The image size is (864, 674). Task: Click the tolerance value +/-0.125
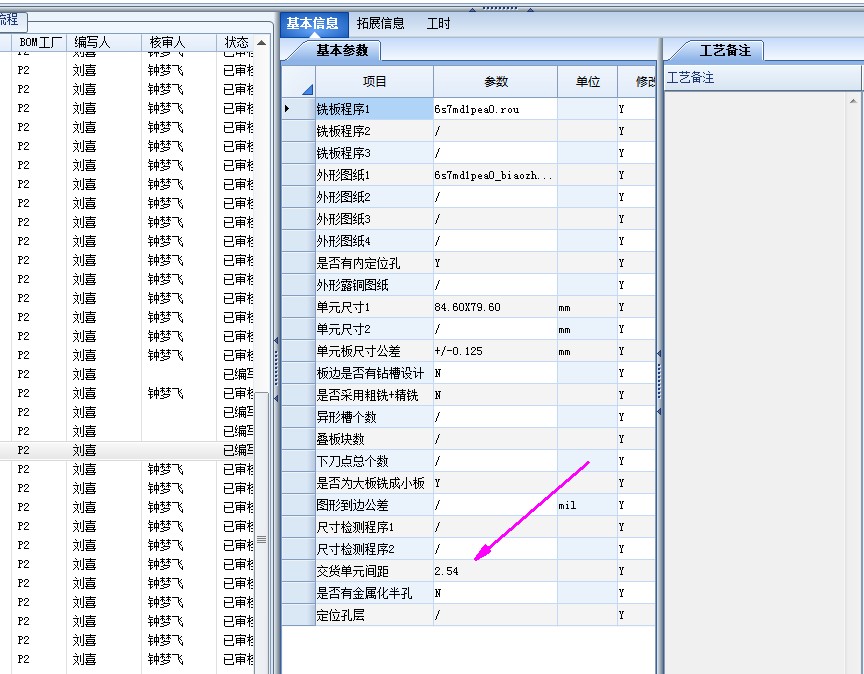point(458,351)
